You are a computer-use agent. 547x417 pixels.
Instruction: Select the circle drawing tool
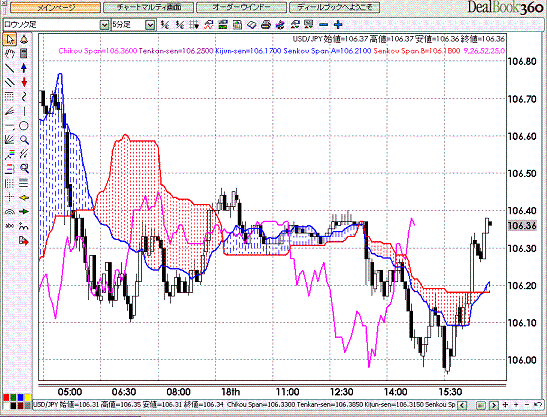click(x=24, y=126)
